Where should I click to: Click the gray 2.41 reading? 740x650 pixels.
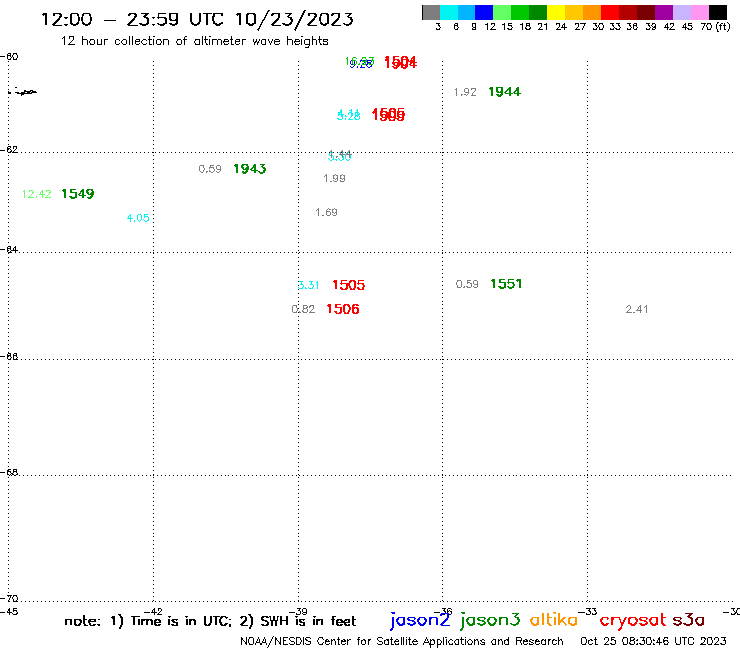(x=637, y=309)
